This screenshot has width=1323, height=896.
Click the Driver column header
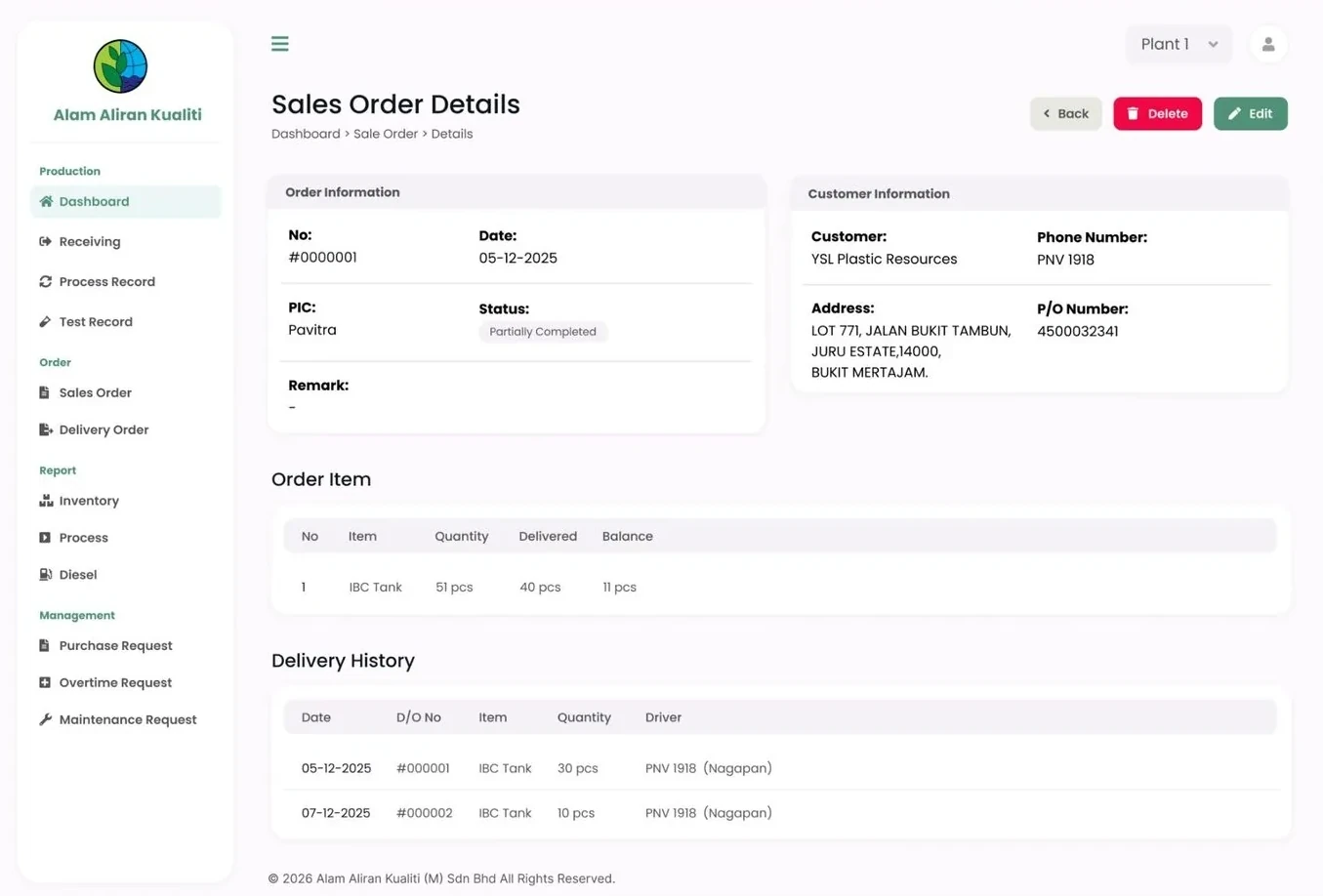pos(663,717)
